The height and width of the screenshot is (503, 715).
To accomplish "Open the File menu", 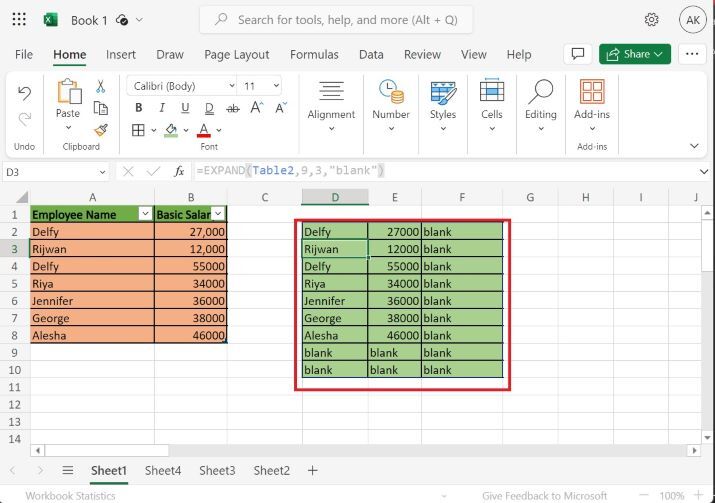I will pos(24,54).
